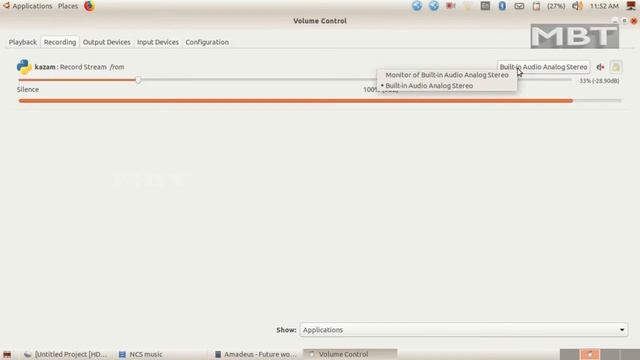Open the Places menu

[68, 6]
